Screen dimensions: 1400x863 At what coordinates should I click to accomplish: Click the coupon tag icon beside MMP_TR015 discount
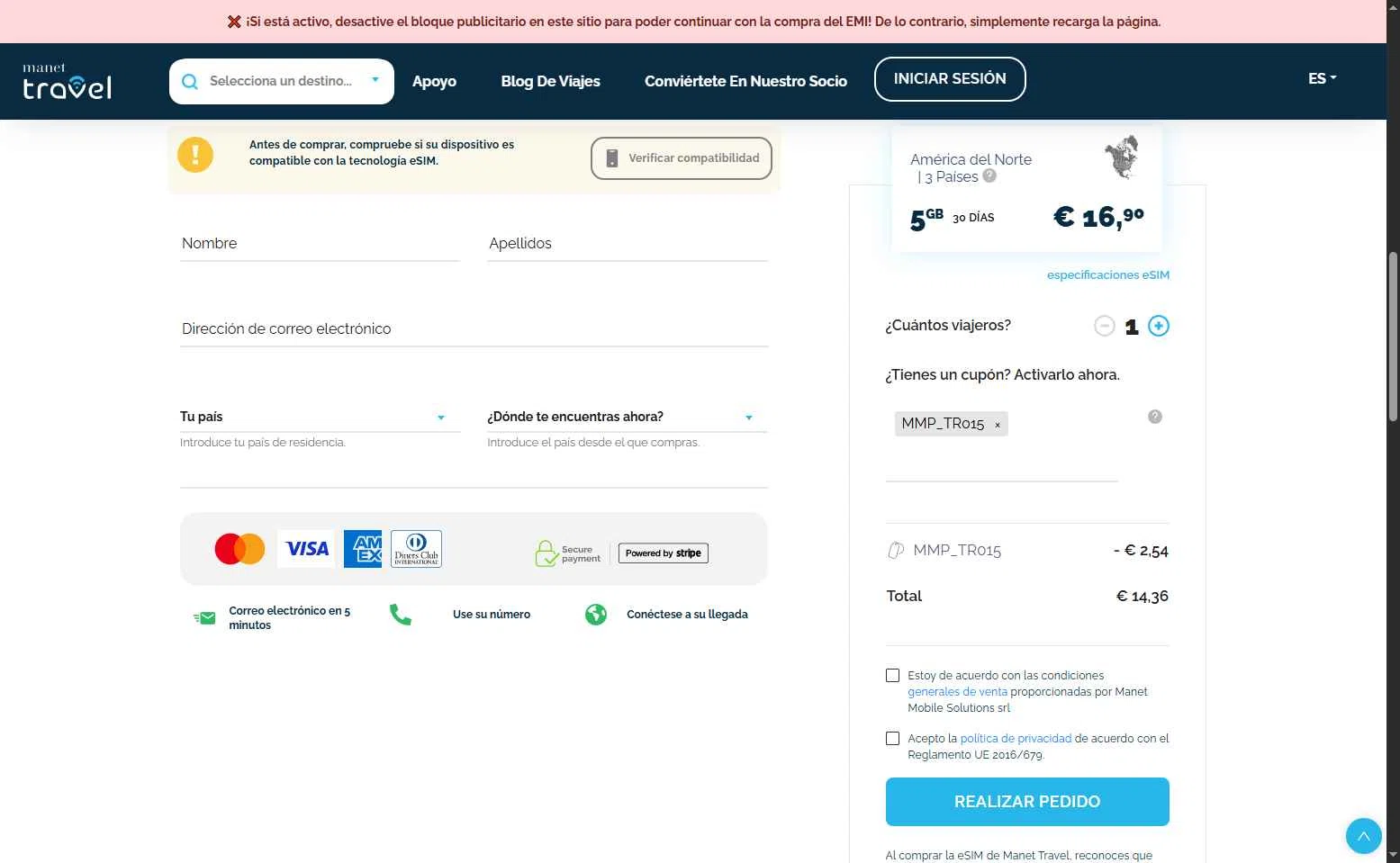[896, 550]
